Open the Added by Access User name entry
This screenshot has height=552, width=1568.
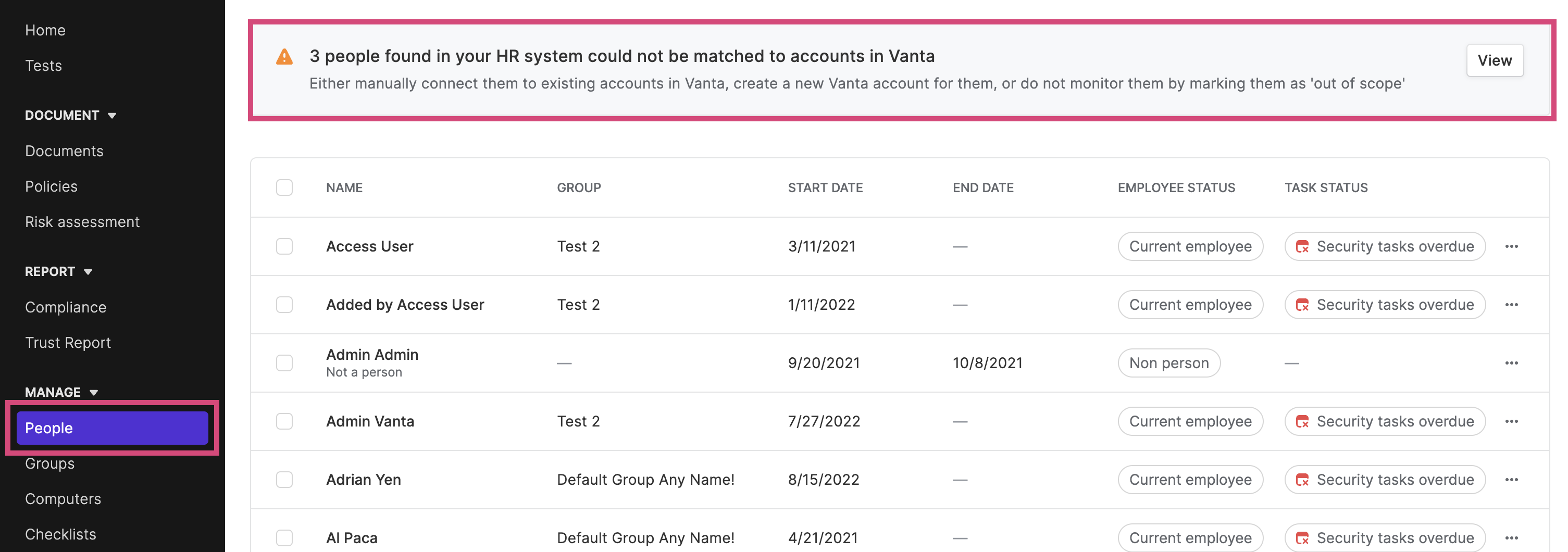click(405, 305)
